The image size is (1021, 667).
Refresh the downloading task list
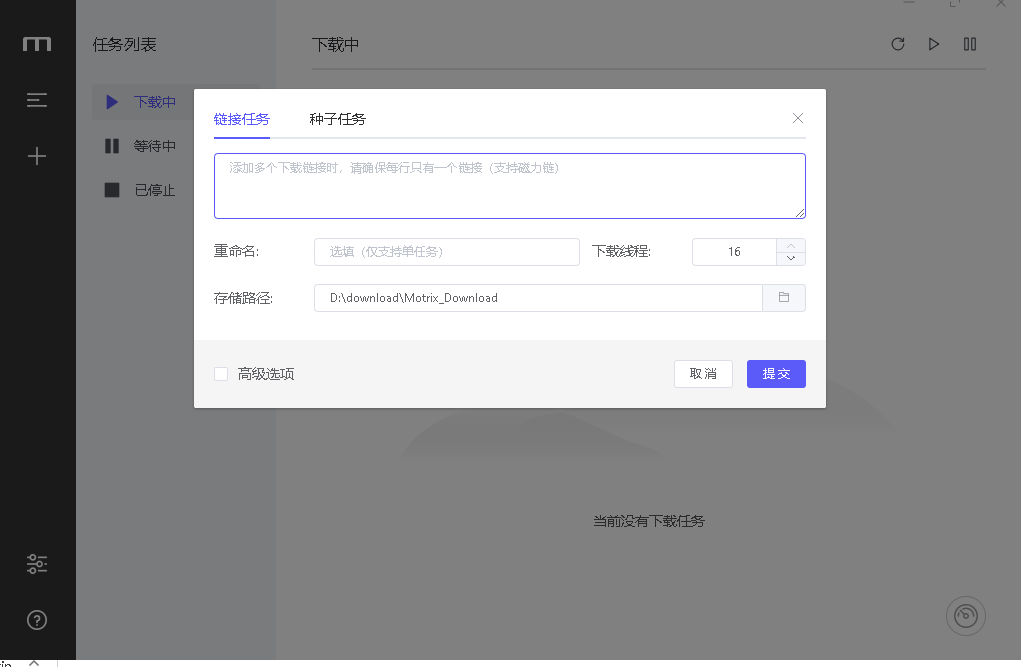(897, 44)
